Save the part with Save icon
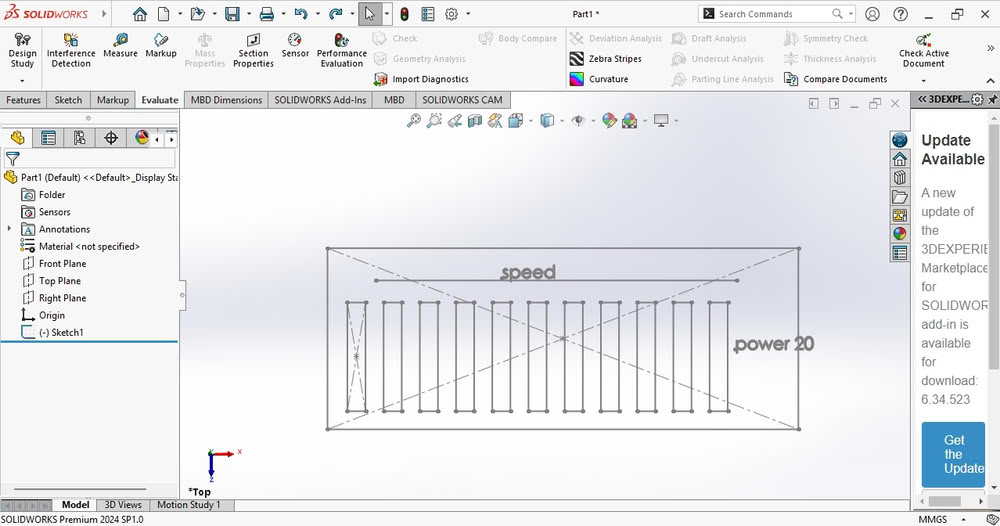This screenshot has height=526, width=1000. pos(232,14)
